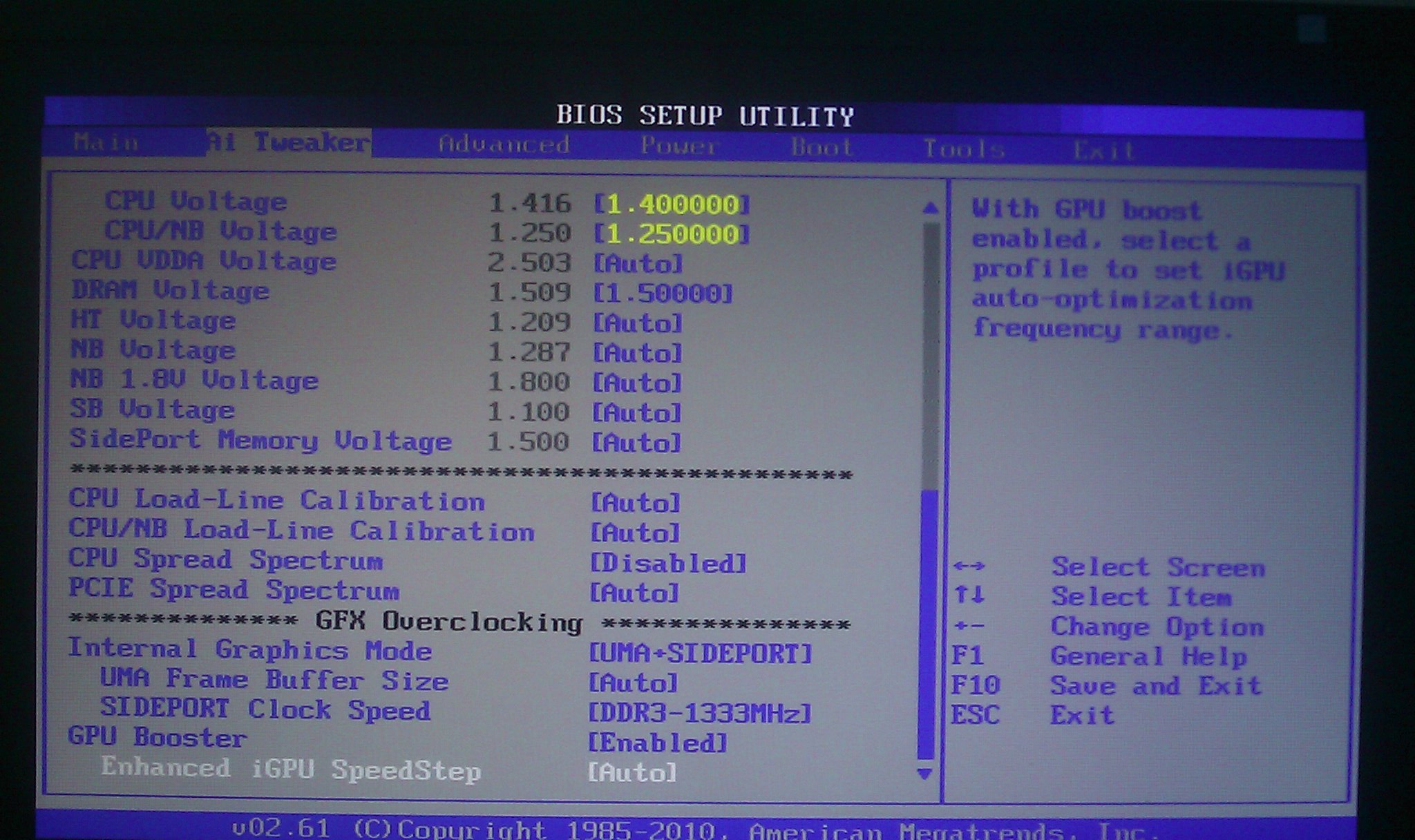Toggle PCIE Spread Spectrum Auto value
The image size is (1415, 840).
(x=634, y=593)
